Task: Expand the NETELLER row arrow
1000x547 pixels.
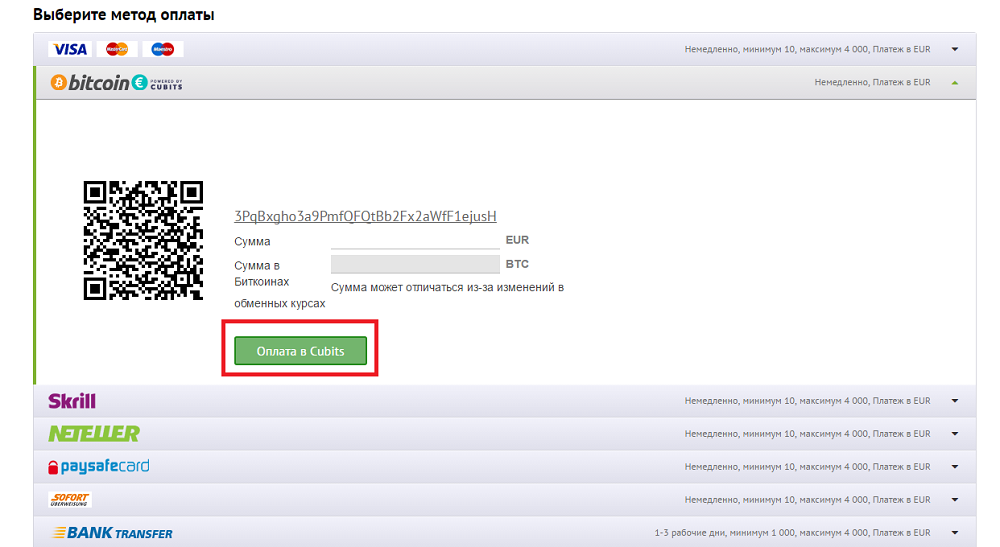Action: (955, 434)
